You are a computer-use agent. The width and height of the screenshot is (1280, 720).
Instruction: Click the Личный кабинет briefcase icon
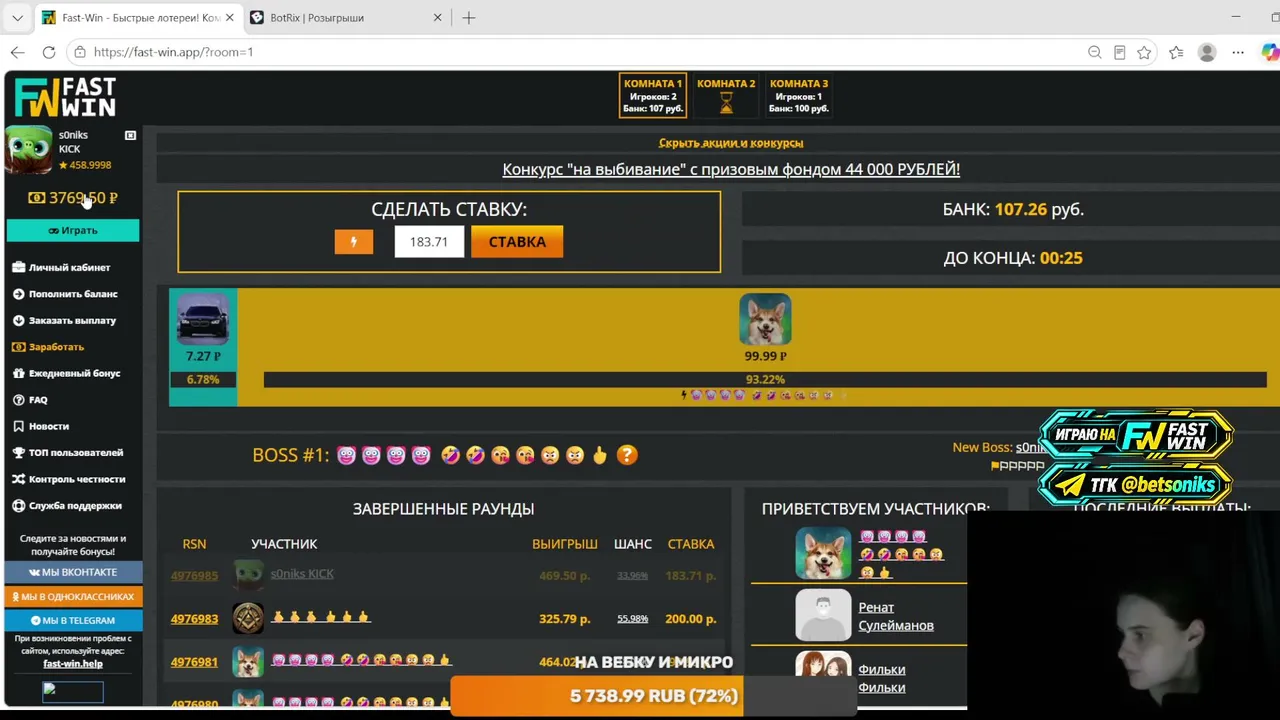19,267
